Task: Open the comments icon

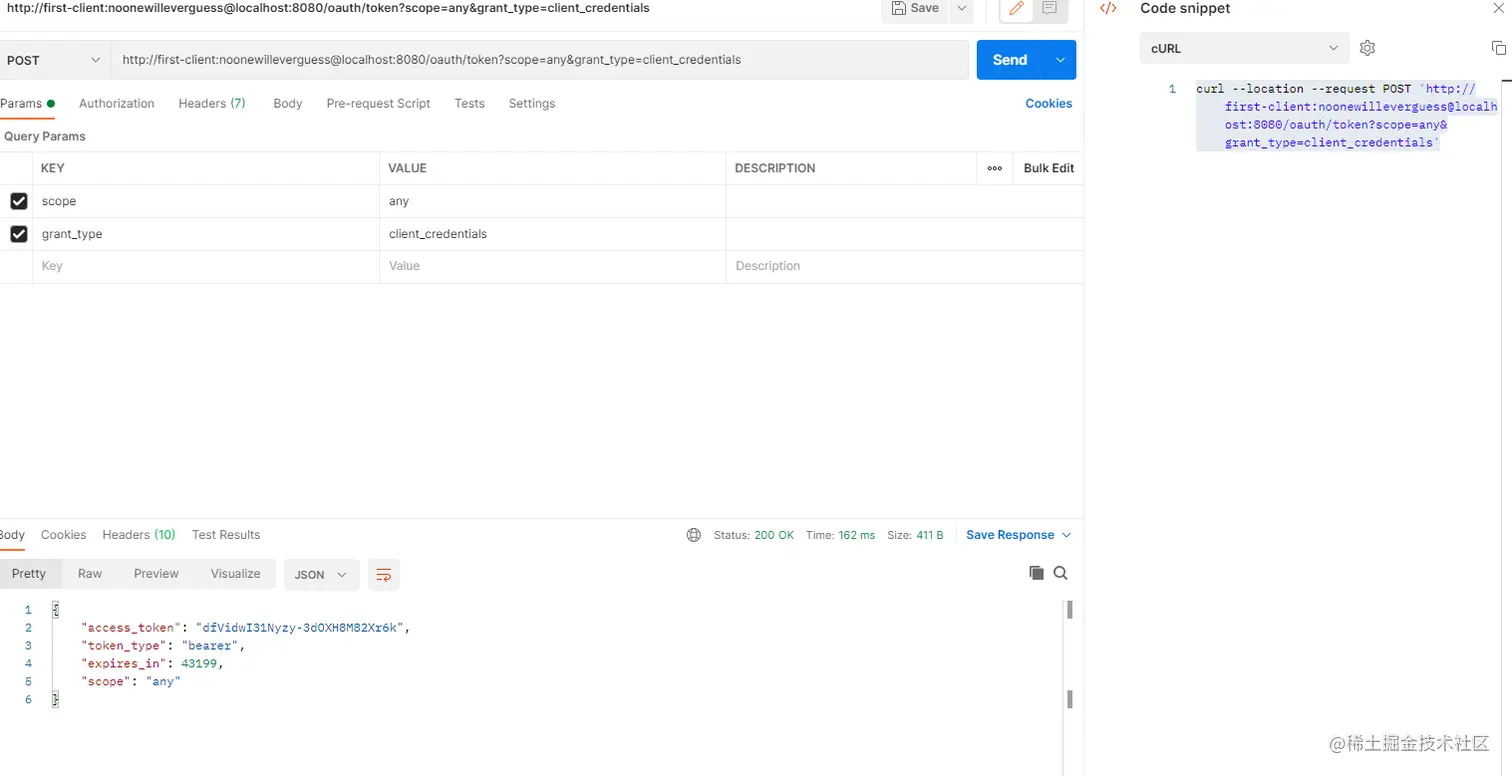Action: point(1049,8)
